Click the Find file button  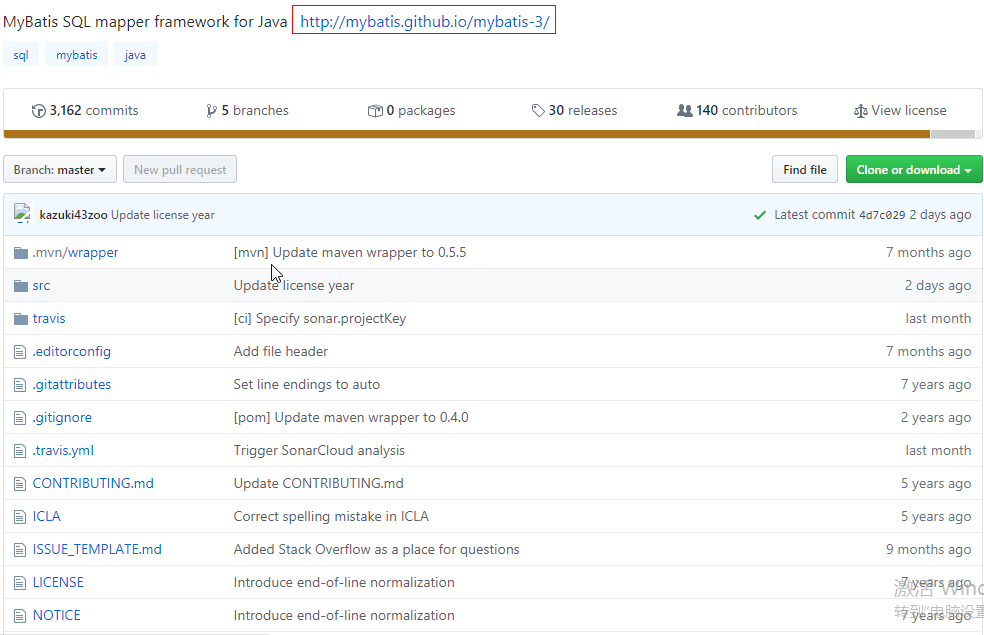pyautogui.click(x=805, y=169)
